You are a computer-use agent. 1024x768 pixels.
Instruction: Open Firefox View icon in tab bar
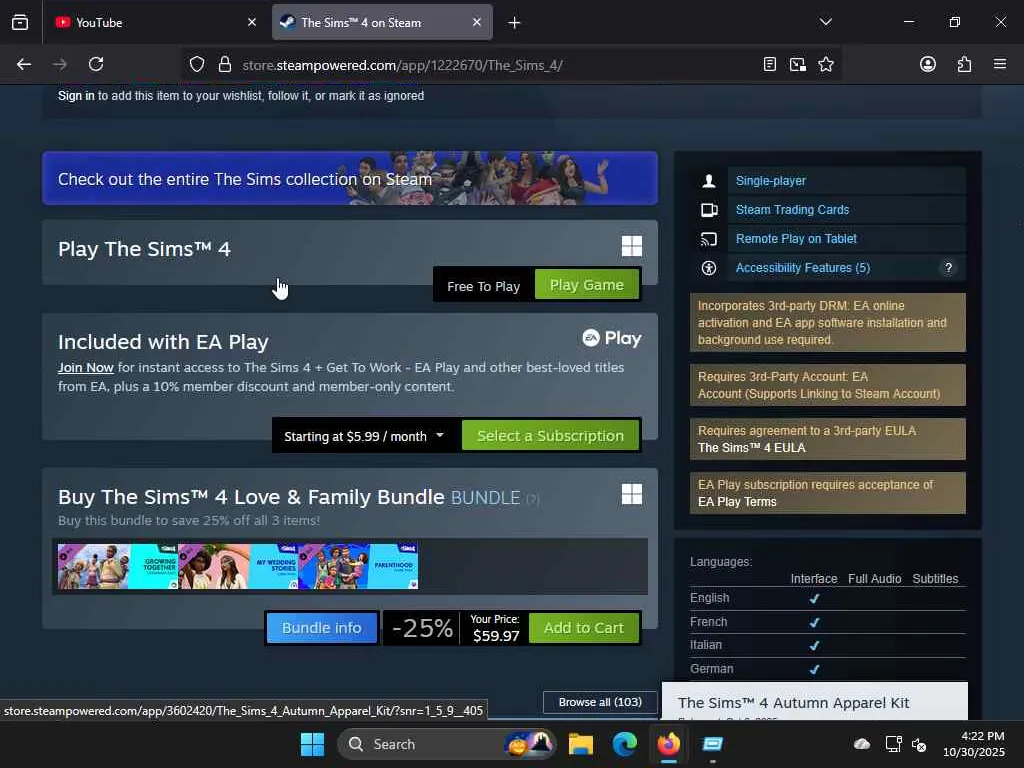tap(20, 22)
